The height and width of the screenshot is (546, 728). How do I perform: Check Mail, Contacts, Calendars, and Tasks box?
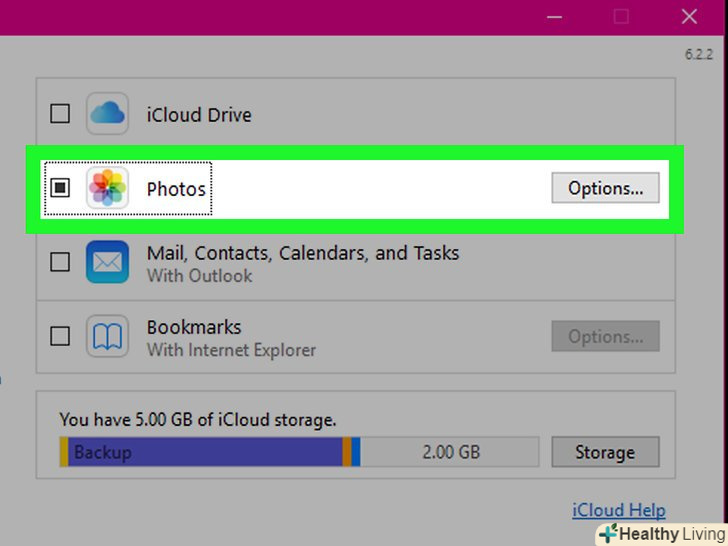pyautogui.click(x=60, y=262)
